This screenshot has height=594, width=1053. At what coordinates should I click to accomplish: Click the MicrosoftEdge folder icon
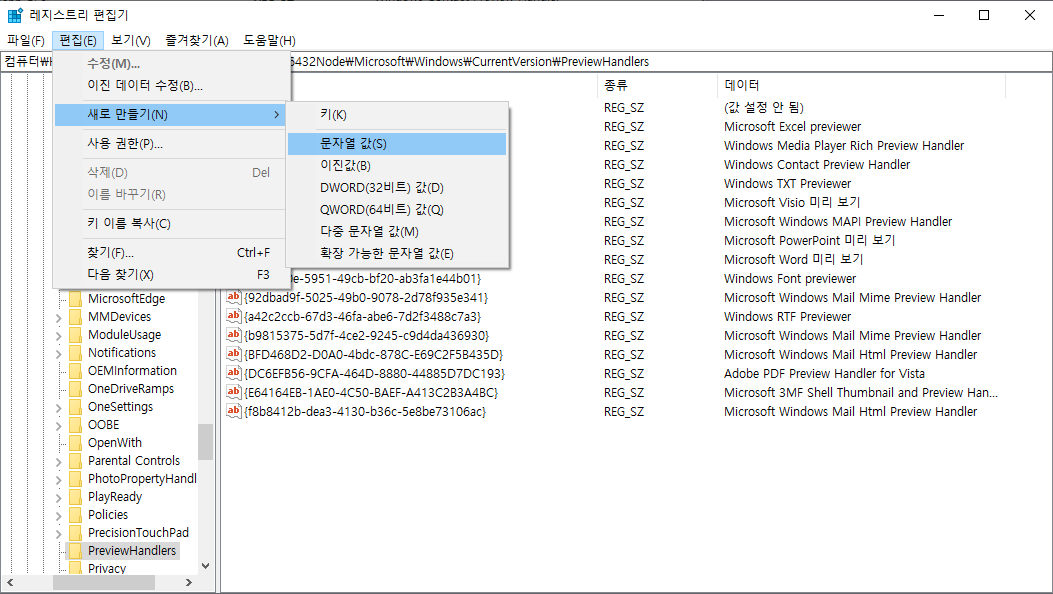[75, 299]
